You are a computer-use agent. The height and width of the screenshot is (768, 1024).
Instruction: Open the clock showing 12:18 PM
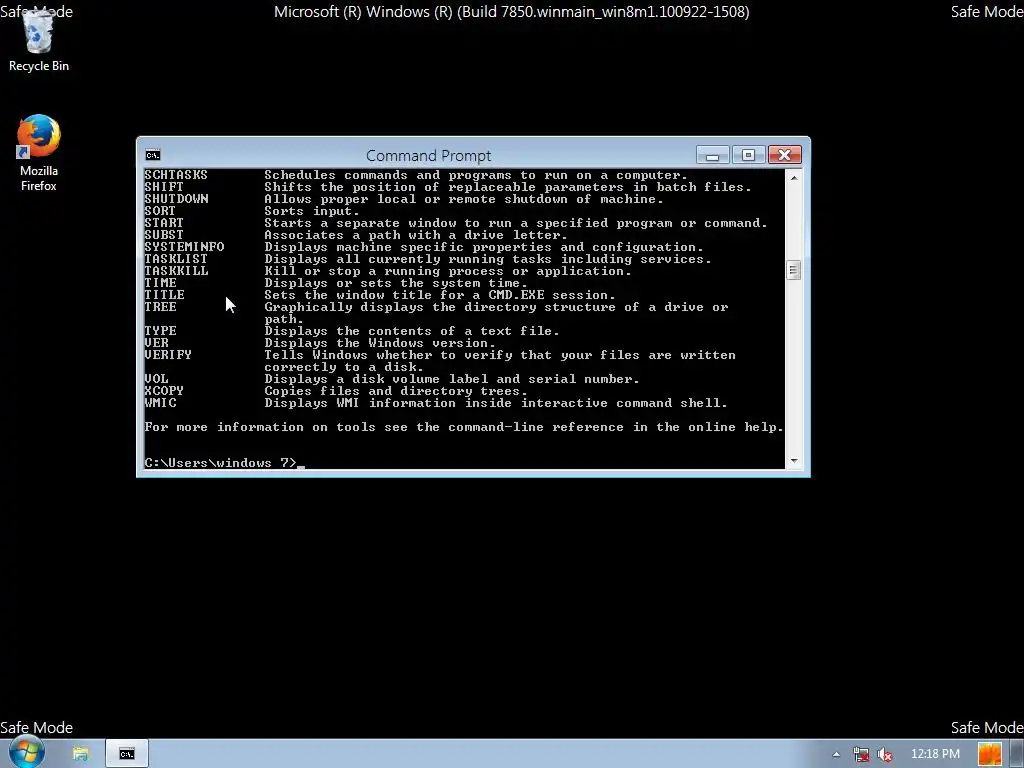coord(935,754)
